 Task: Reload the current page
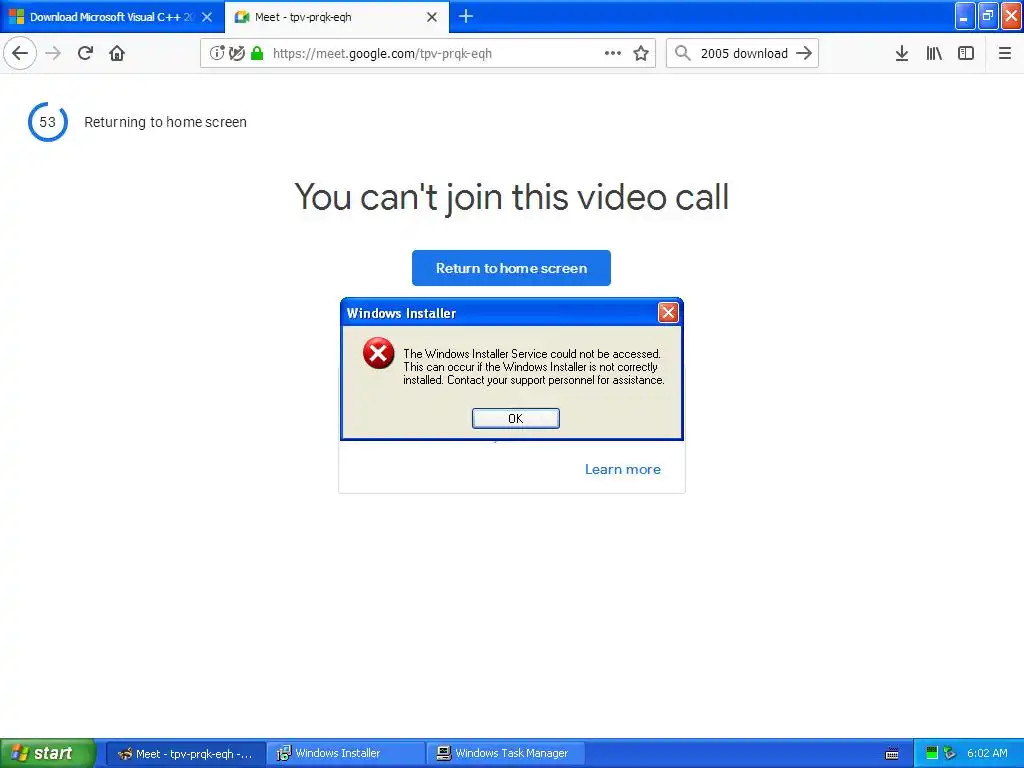click(x=85, y=53)
